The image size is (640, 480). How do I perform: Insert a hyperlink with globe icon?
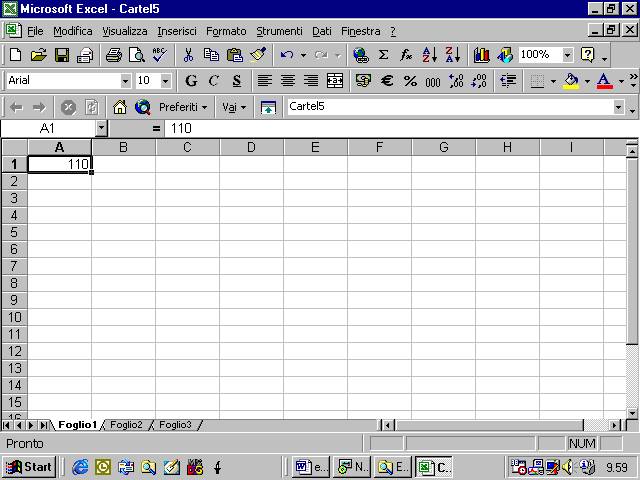(361, 55)
